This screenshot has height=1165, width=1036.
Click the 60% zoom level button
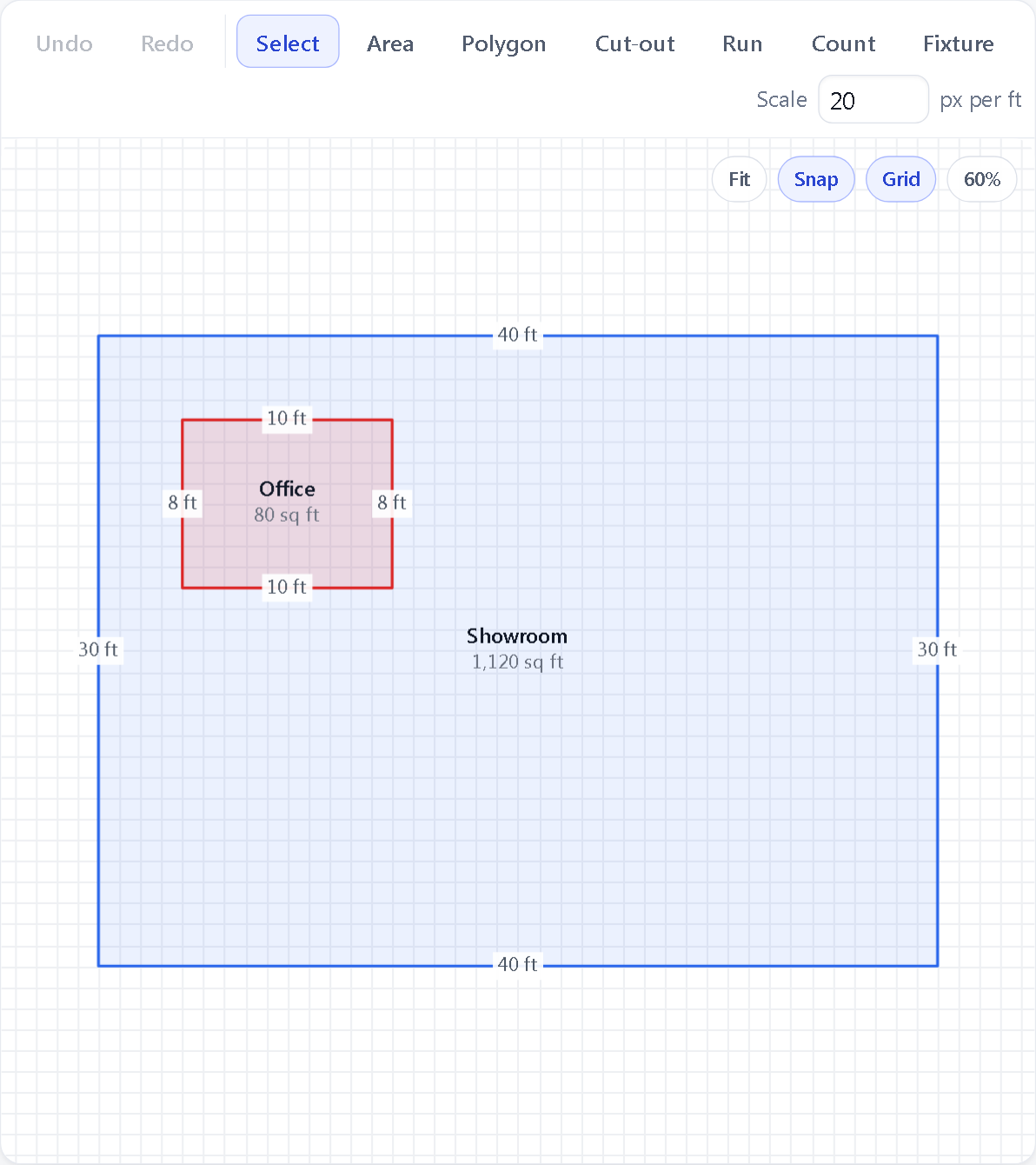(x=982, y=179)
